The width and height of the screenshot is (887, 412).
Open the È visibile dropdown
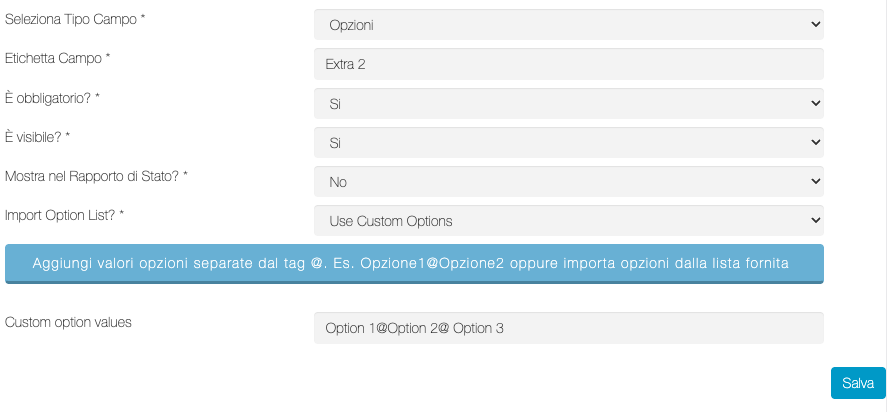[x=568, y=142]
